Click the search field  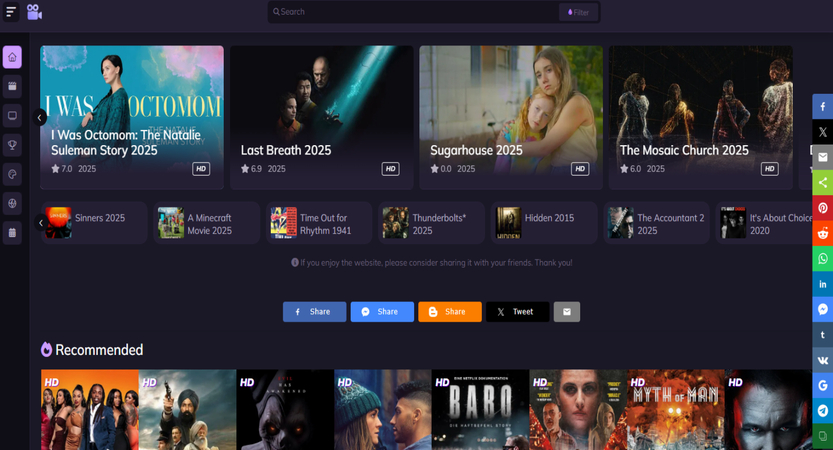(x=414, y=12)
